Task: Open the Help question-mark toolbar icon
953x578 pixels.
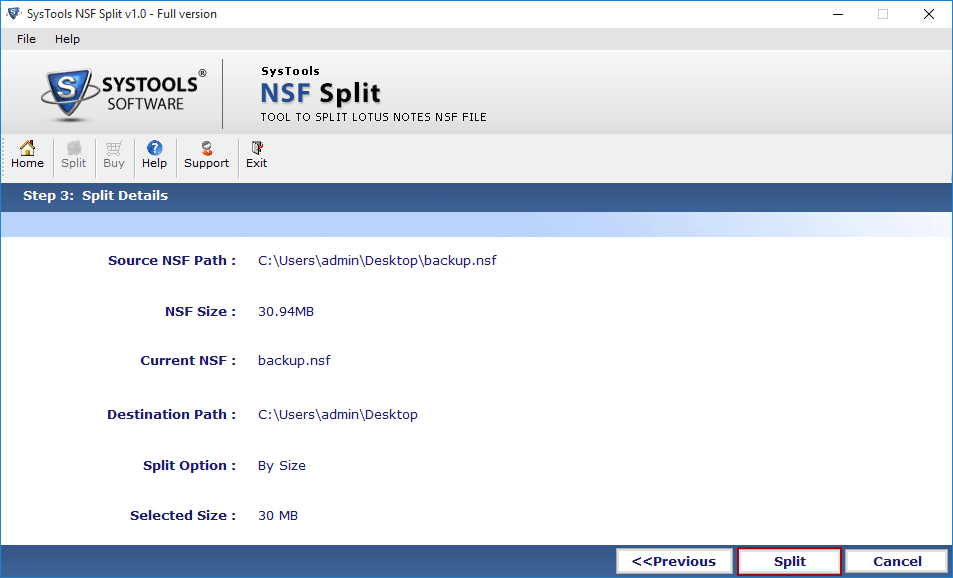Action: [154, 155]
